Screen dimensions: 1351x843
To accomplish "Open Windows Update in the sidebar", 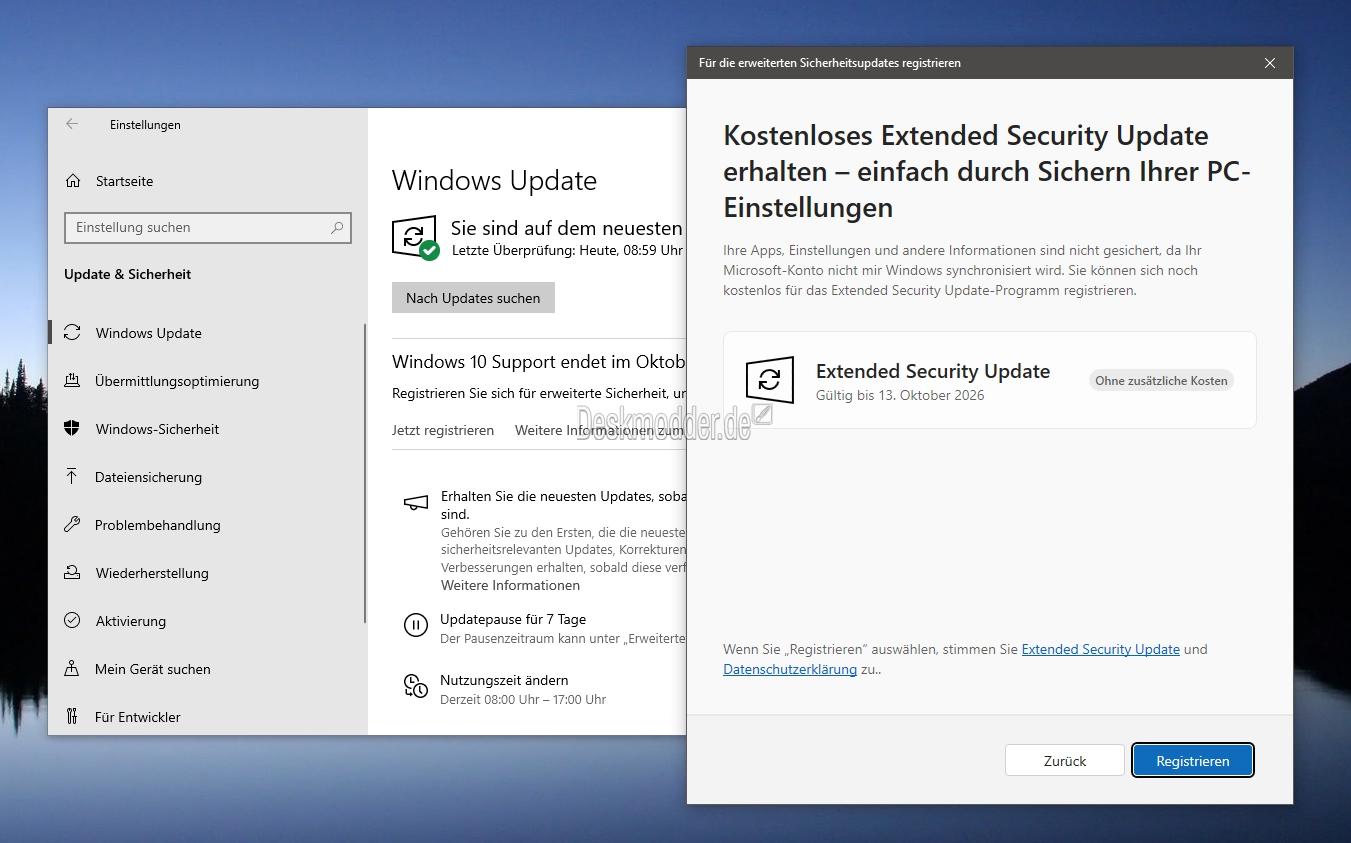I will [x=208, y=333].
